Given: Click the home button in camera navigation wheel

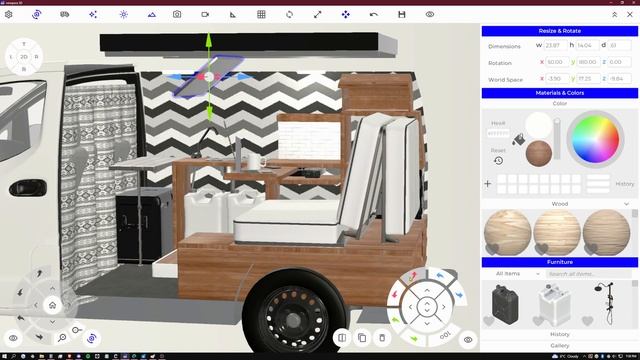Looking at the screenshot, I should coord(52,305).
